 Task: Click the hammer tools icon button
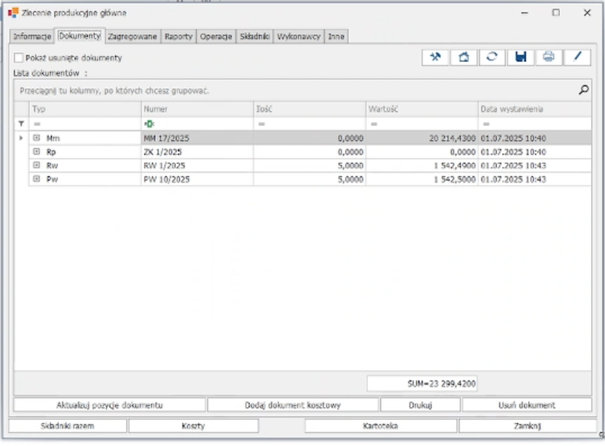[435, 57]
